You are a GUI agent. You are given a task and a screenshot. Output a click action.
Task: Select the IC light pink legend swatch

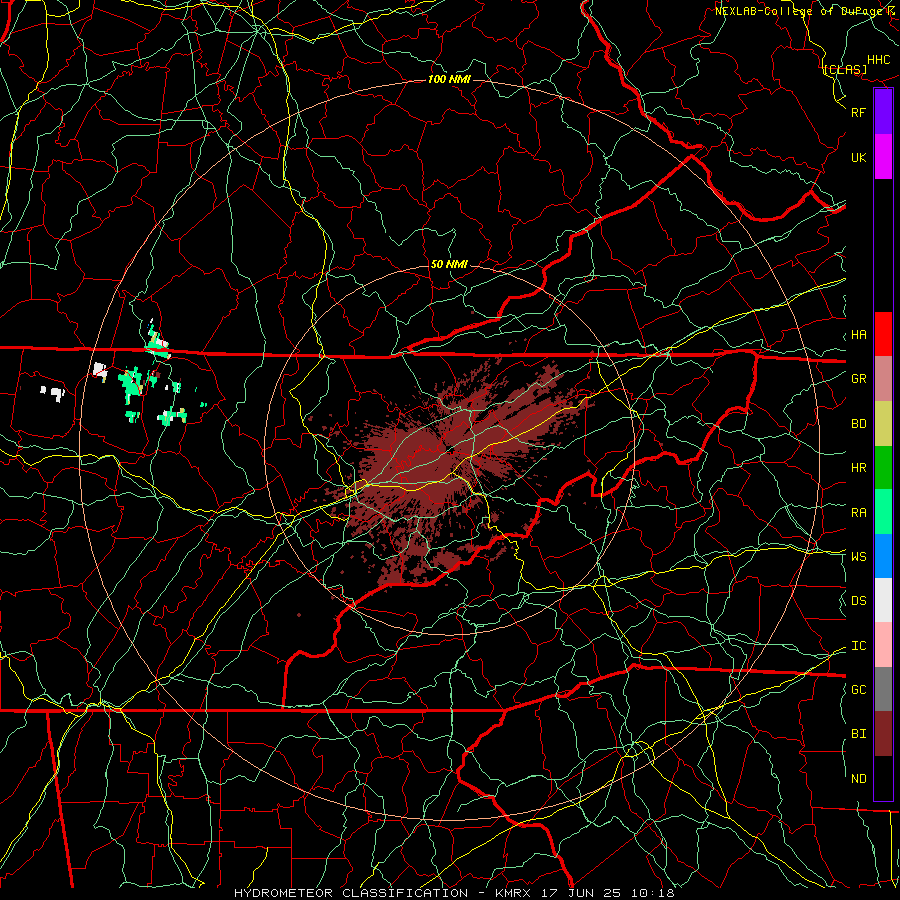[x=883, y=645]
